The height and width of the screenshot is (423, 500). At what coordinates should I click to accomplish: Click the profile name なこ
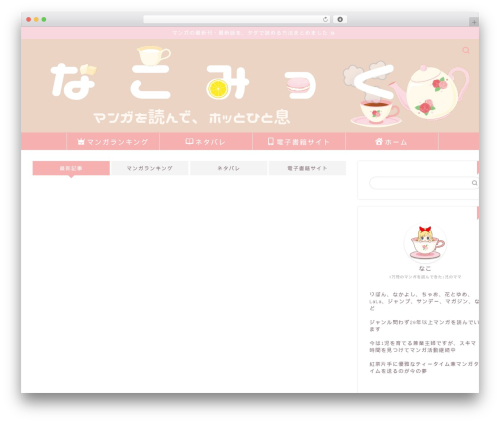425,269
